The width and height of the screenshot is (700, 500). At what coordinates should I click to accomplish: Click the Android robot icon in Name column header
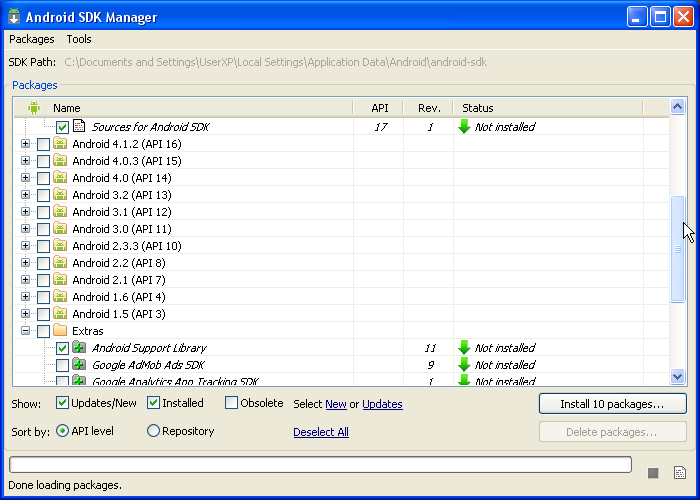(34, 108)
